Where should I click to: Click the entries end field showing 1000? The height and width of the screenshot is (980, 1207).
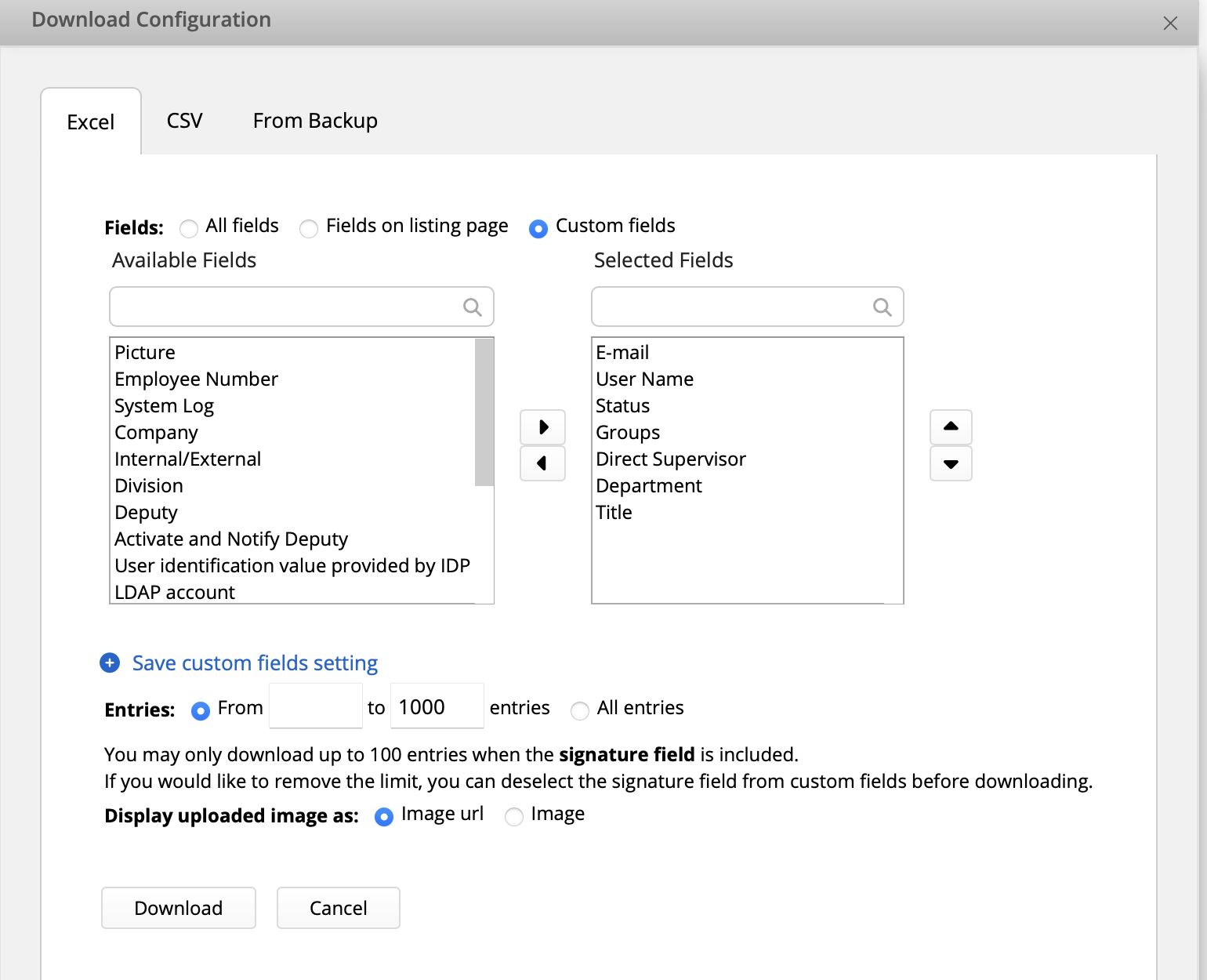(x=437, y=706)
